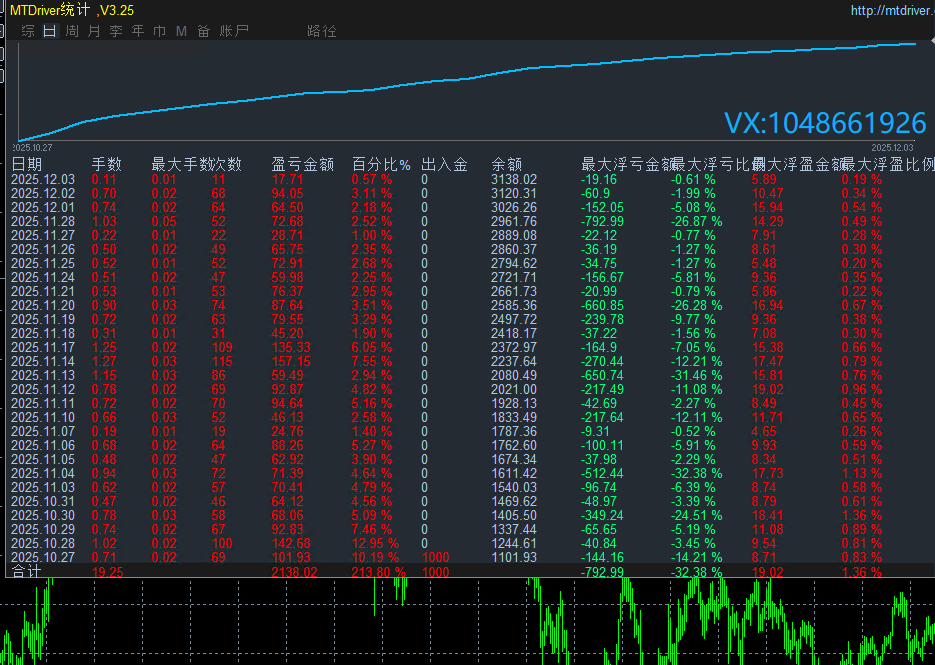Select the 2025 10.27 date row
The width and height of the screenshot is (935, 665).
pos(43,557)
